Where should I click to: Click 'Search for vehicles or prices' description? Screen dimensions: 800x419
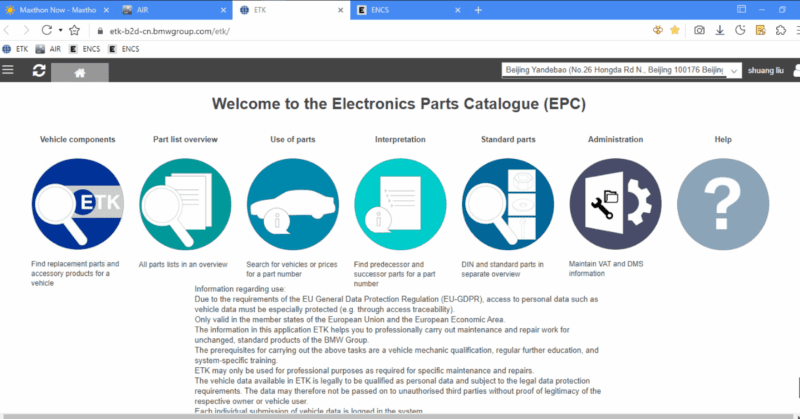point(292,269)
